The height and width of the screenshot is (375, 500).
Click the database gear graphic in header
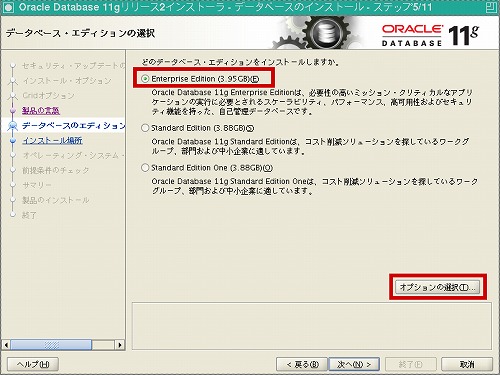tap(326, 33)
